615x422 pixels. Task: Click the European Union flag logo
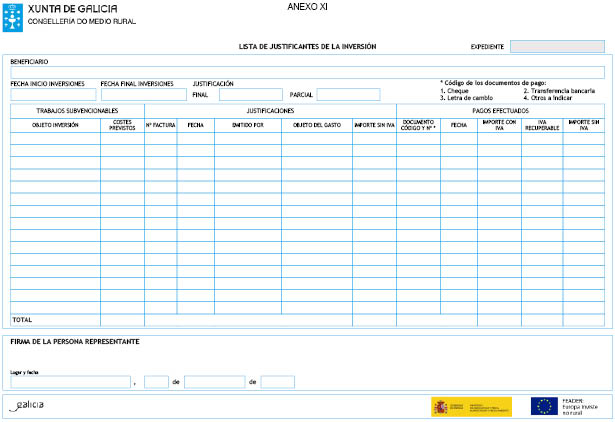click(544, 405)
